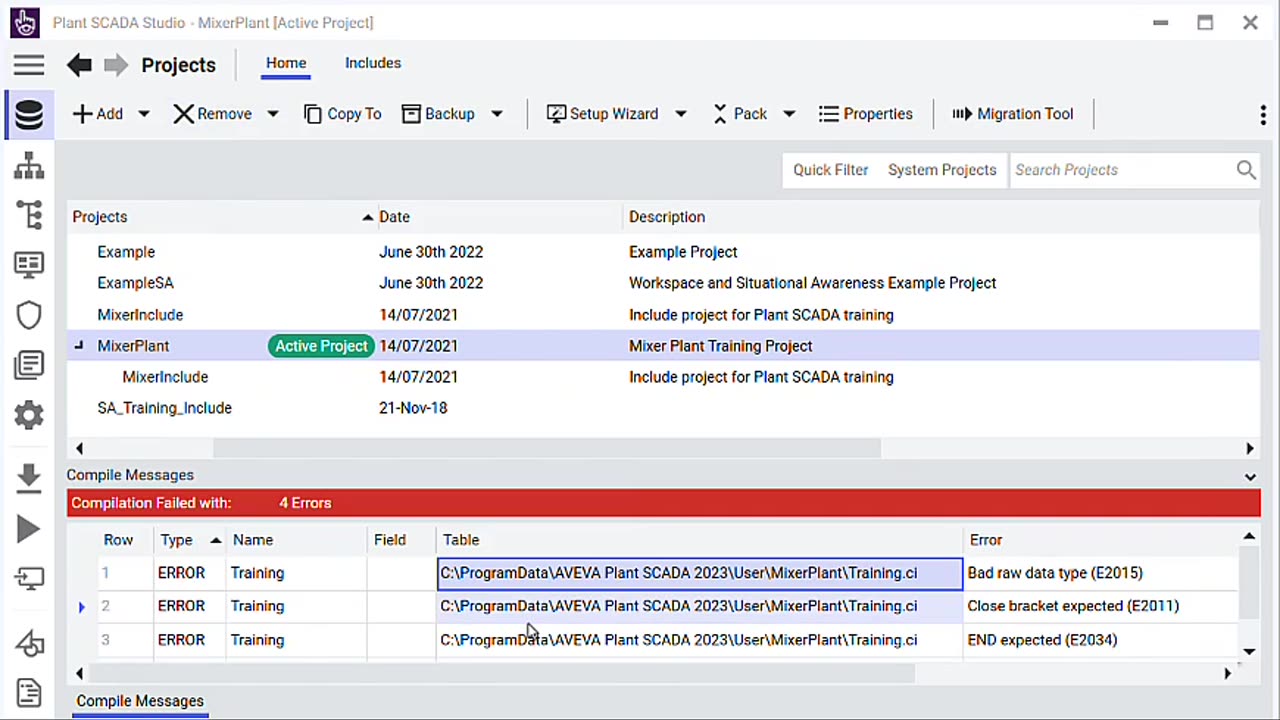This screenshot has height=720, width=1280.
Task: Select the Example project row
Action: (663, 252)
